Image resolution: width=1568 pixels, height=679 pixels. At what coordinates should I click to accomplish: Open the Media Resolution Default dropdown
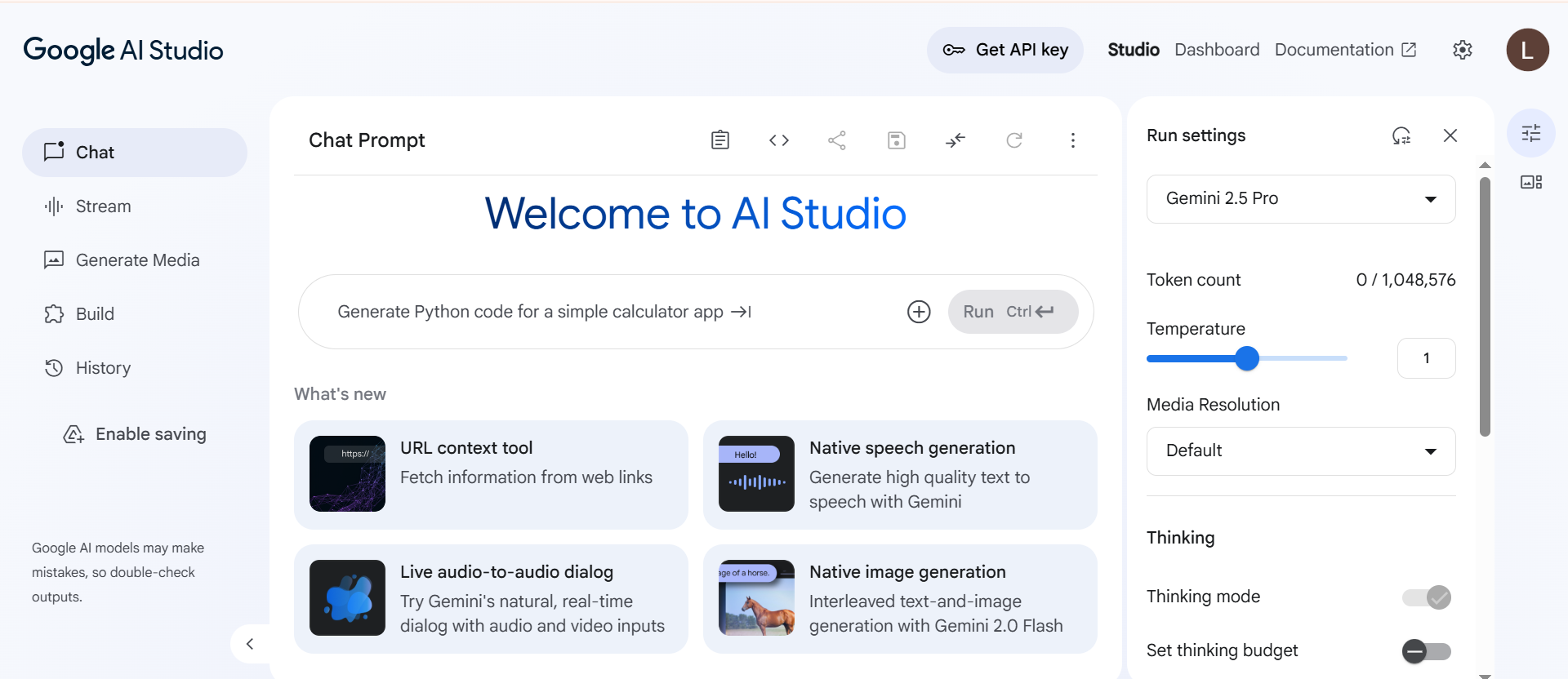[1301, 451]
